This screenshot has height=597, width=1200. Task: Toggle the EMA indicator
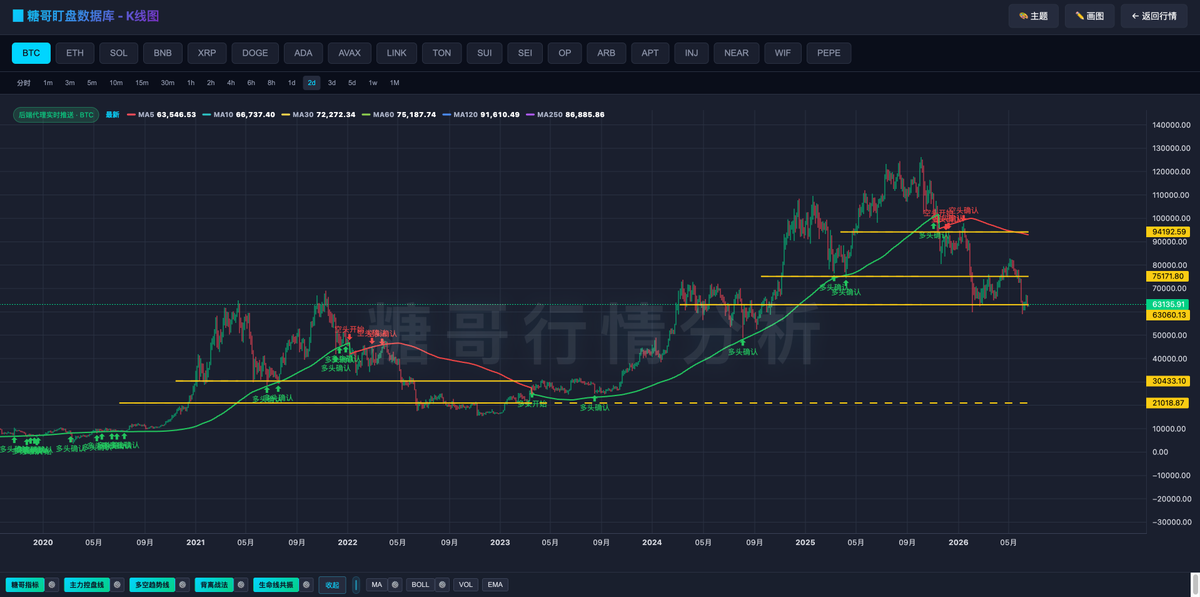(495, 585)
